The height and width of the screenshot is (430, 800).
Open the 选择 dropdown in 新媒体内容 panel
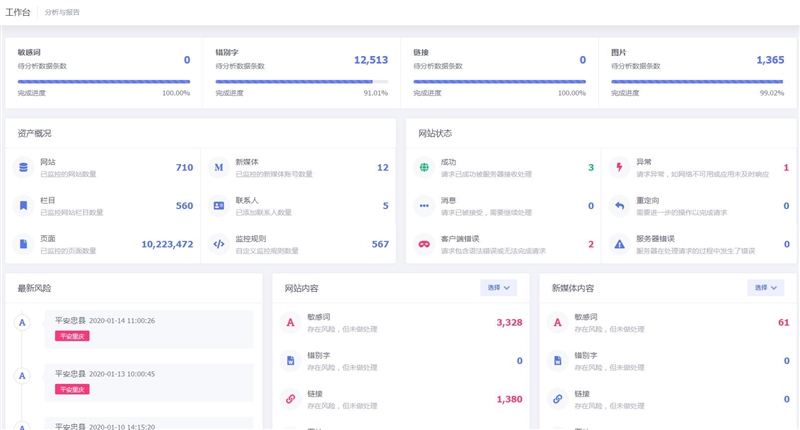tap(766, 288)
